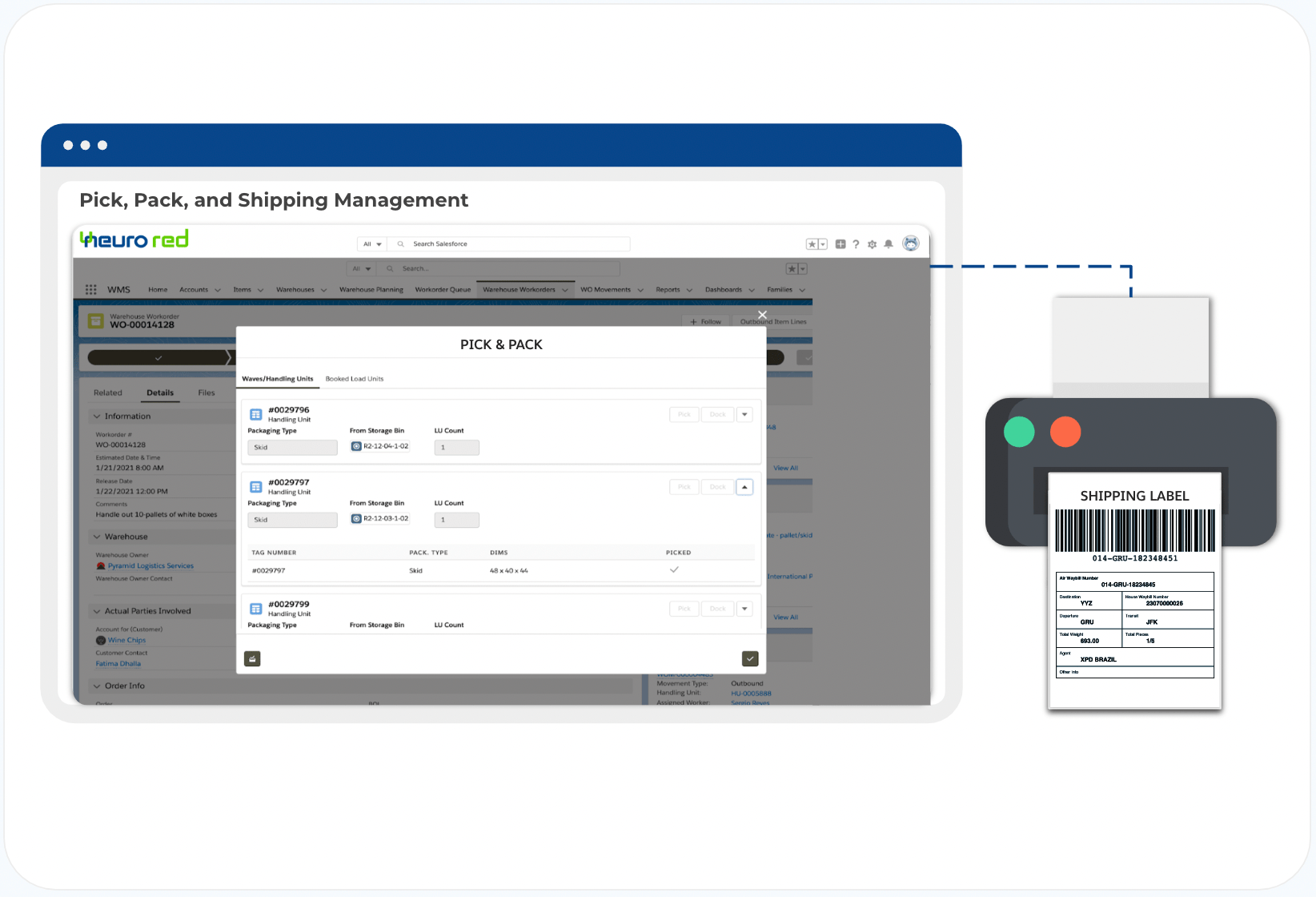This screenshot has width=1316, height=897.
Task: View notifications via the bell icon
Action: (889, 243)
